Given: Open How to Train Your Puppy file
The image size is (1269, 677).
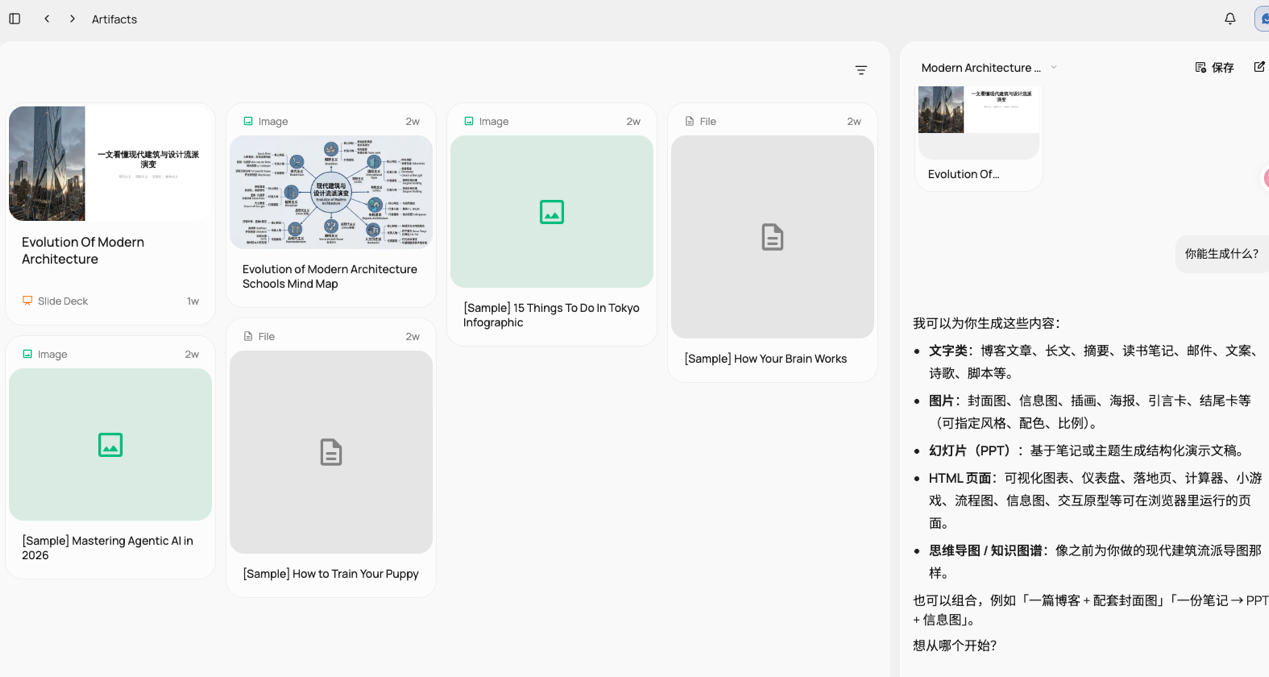Looking at the screenshot, I should [x=331, y=458].
